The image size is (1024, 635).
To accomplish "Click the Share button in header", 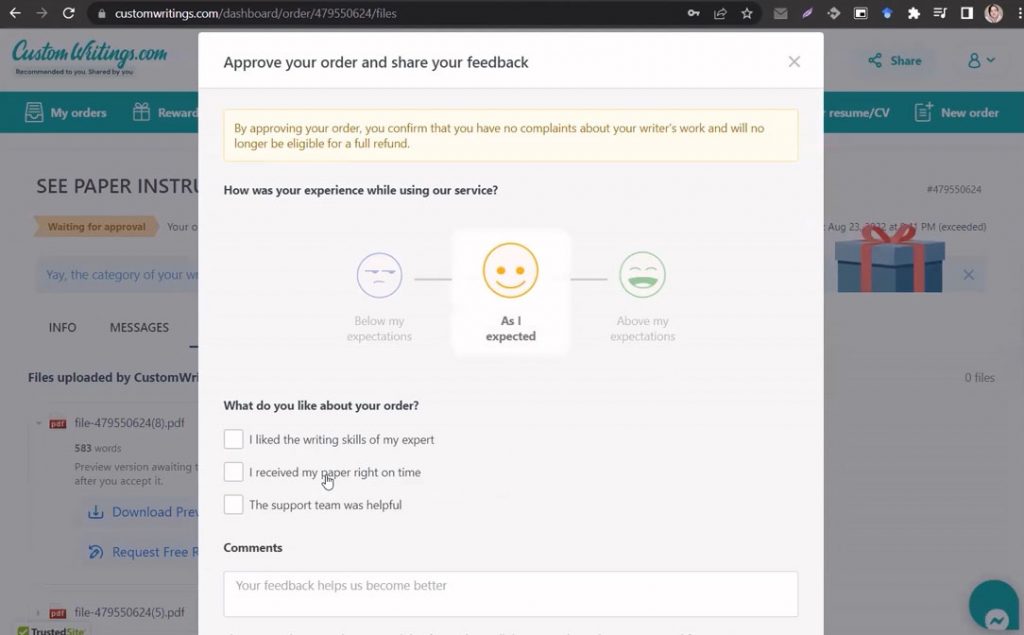I will pyautogui.click(x=895, y=61).
